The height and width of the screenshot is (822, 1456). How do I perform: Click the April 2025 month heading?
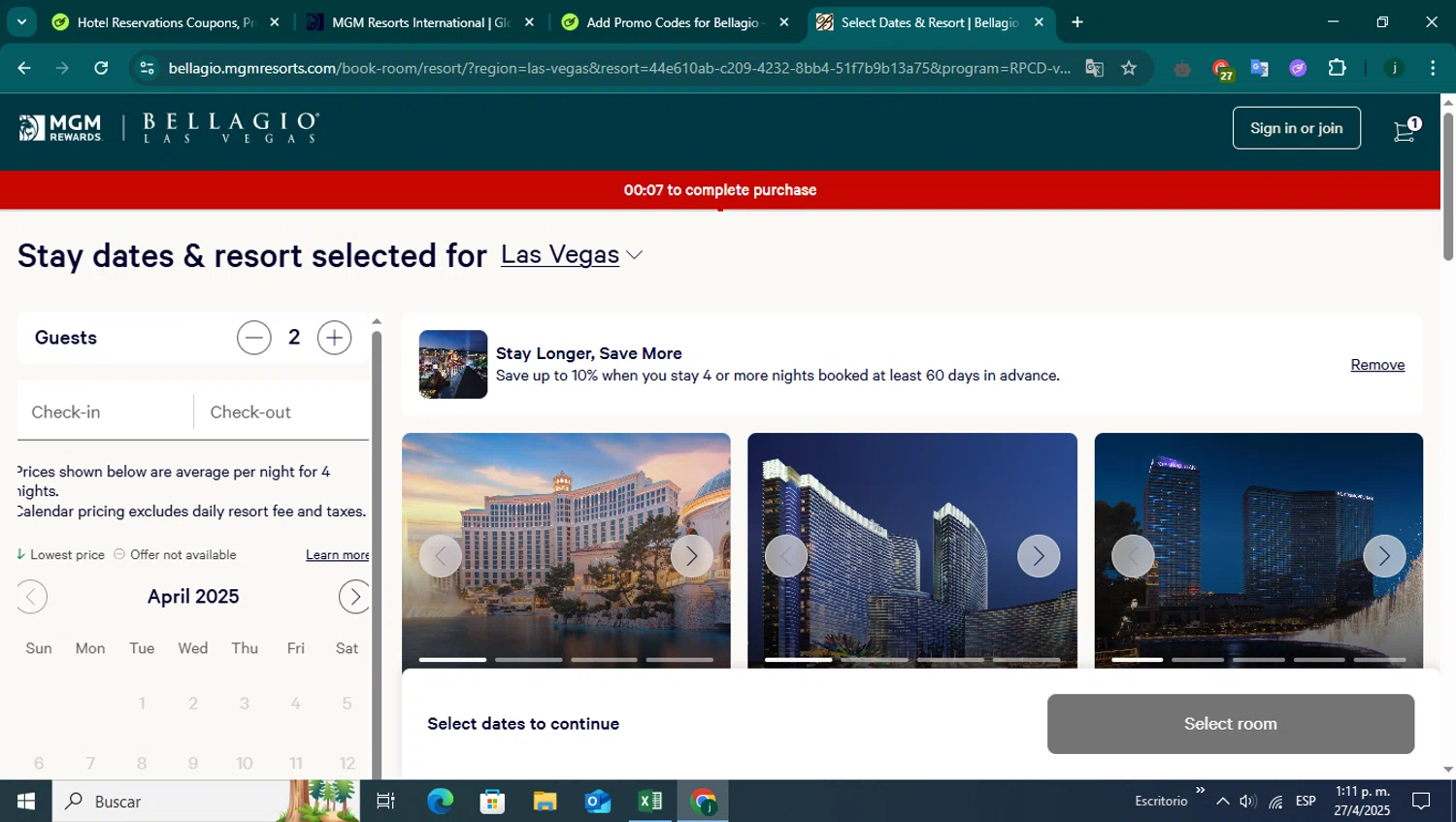pyautogui.click(x=193, y=597)
